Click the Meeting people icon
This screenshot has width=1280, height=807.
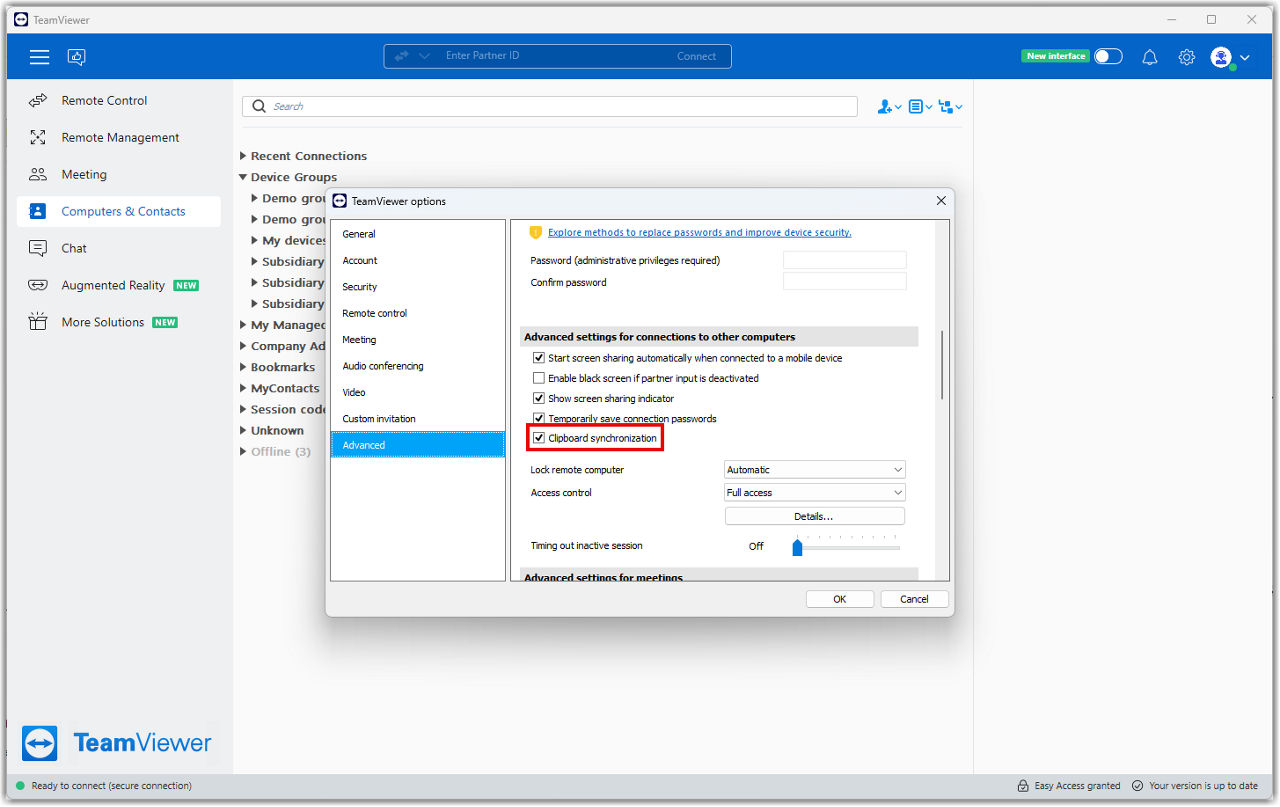[38, 174]
